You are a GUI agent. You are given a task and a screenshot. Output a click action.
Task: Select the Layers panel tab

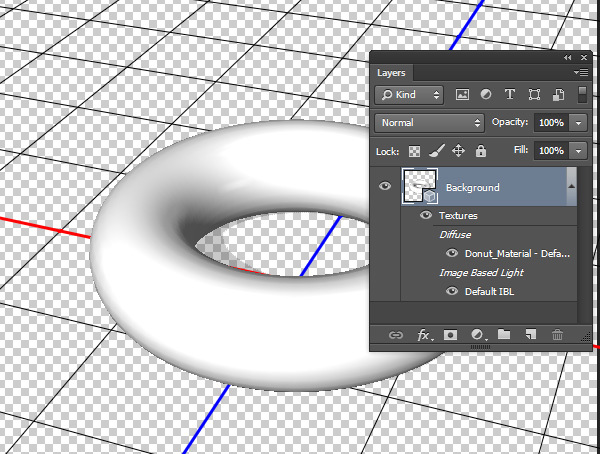point(391,73)
